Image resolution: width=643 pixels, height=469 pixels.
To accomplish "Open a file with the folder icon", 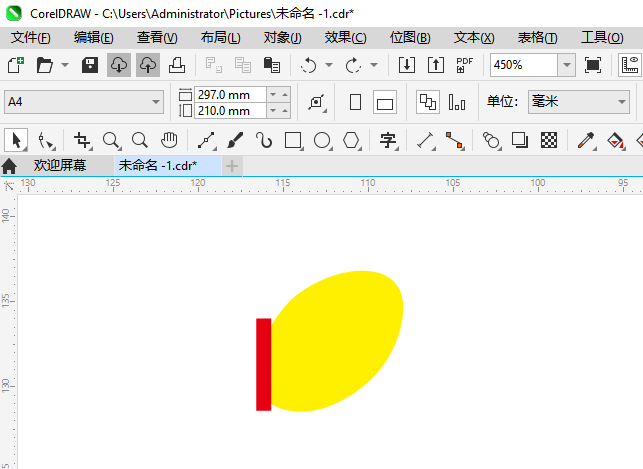I will coord(44,65).
